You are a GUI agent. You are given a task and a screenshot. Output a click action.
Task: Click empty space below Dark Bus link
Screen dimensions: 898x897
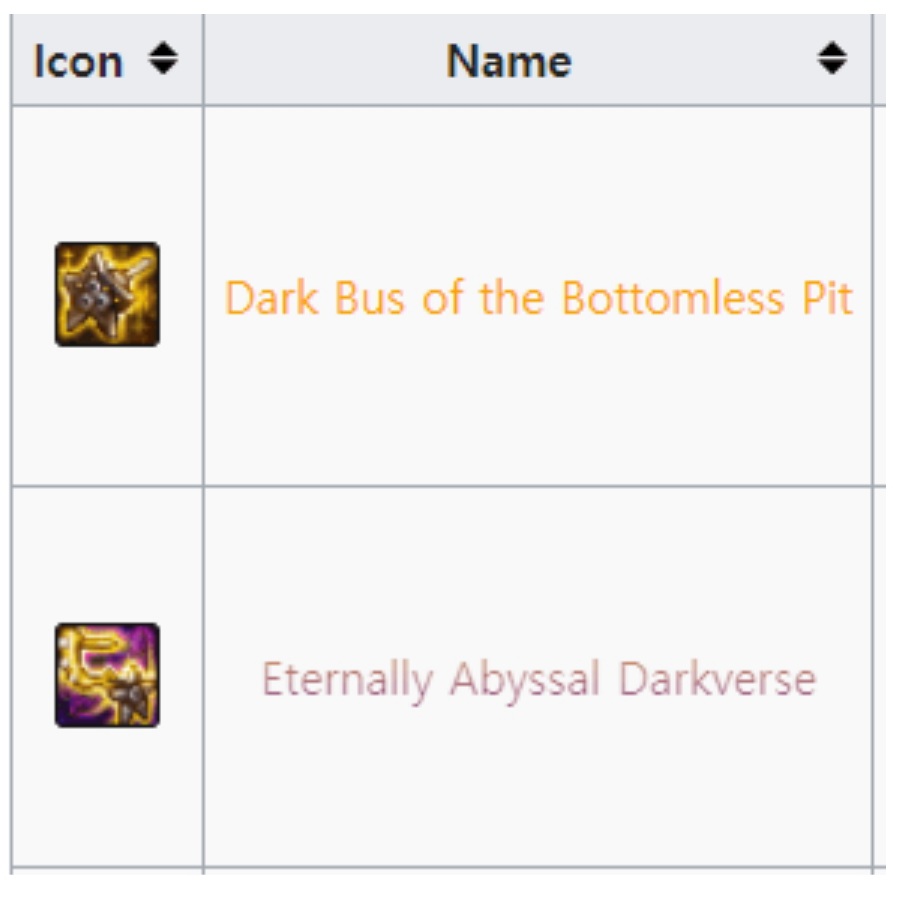pos(538,401)
